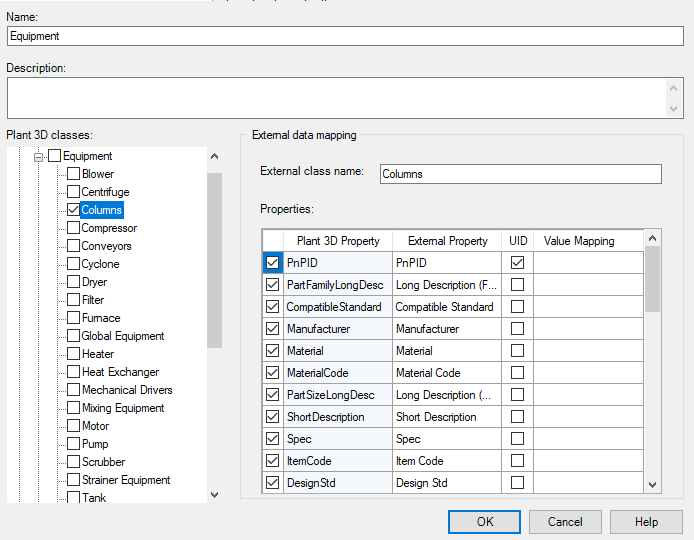Select the Compressor tree item

[109, 228]
